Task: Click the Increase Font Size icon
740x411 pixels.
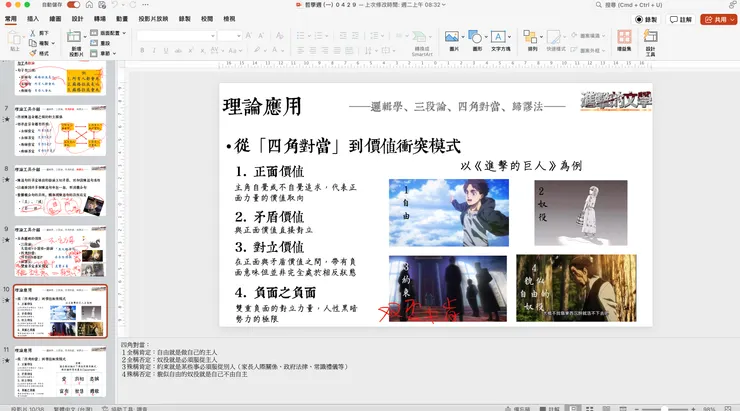Action: tap(249, 36)
